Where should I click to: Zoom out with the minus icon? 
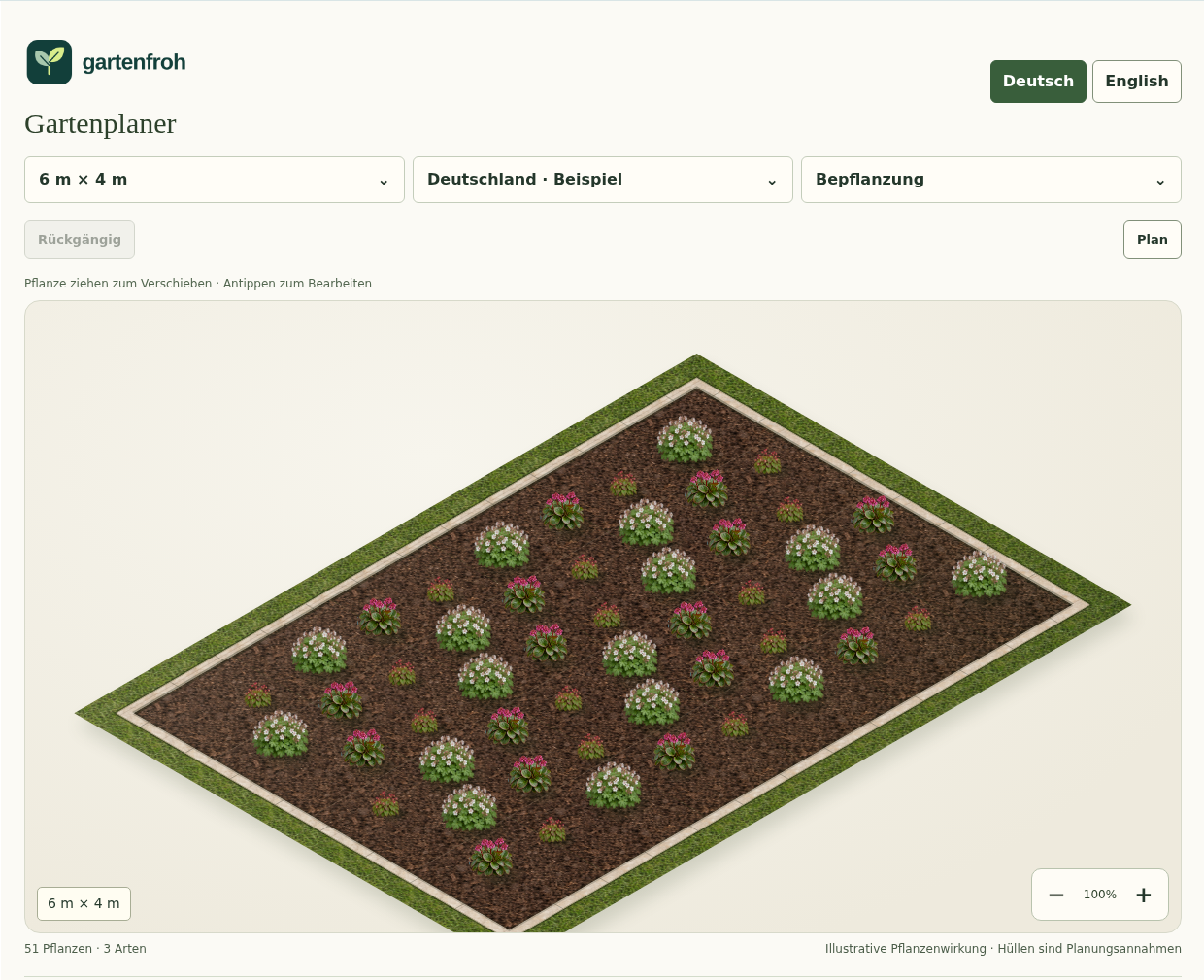(1056, 896)
